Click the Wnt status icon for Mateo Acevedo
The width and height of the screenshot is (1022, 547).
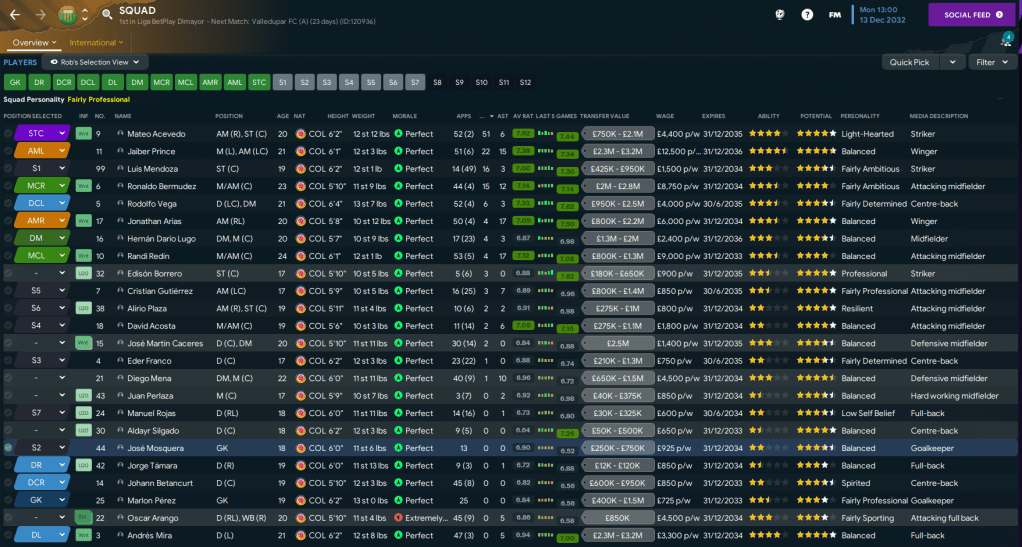(84, 134)
